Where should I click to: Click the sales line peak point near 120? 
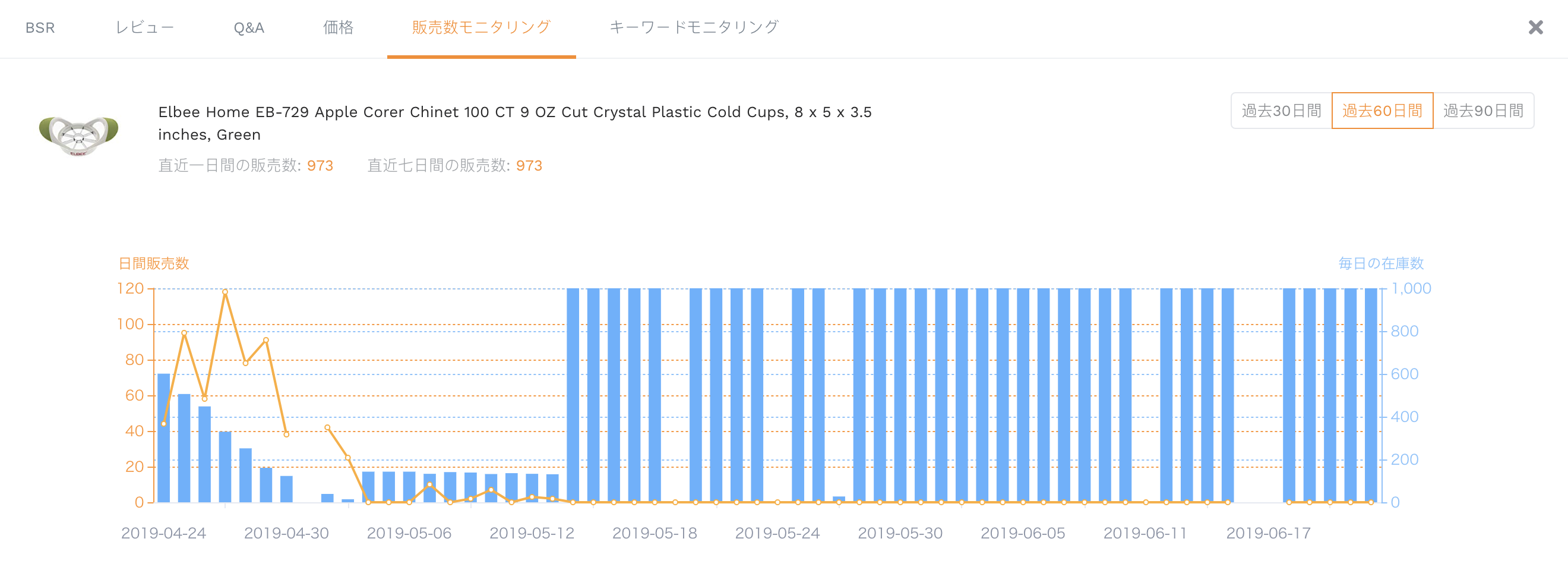tap(225, 292)
